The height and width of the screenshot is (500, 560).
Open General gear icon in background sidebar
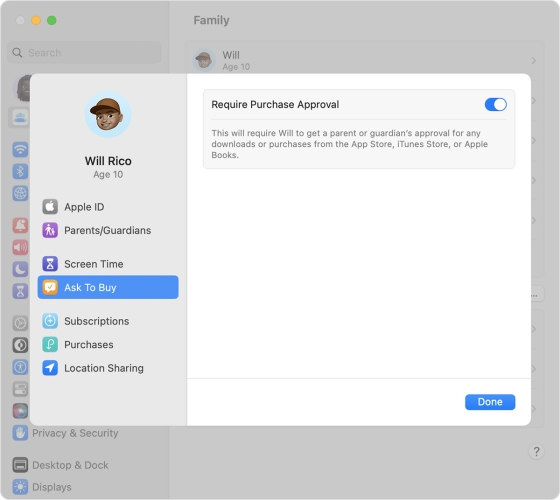(x=20, y=323)
